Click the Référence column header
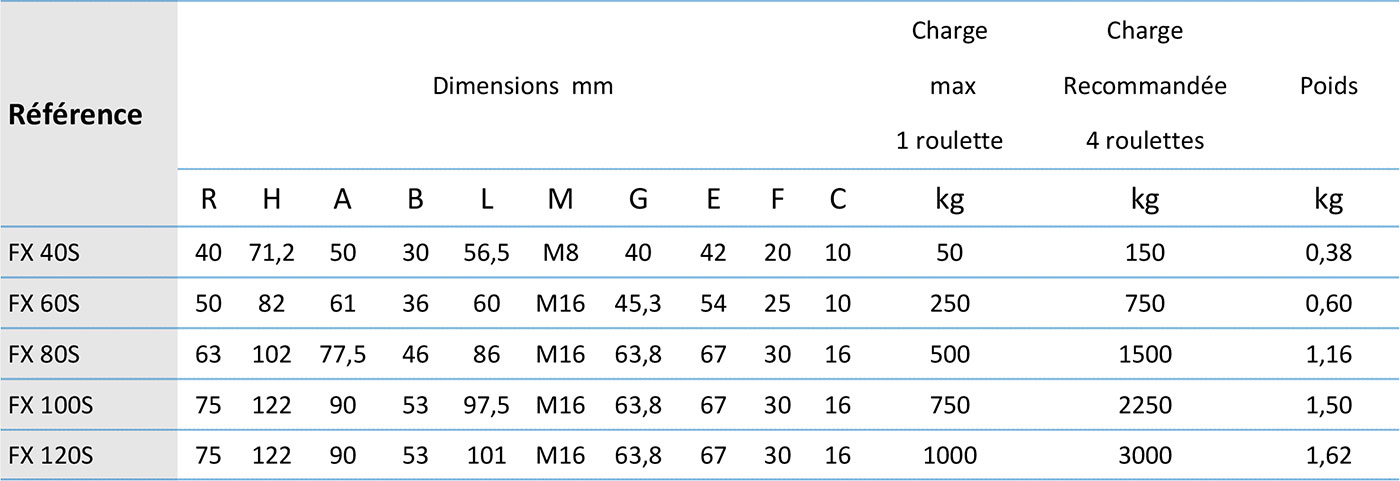1400x481 pixels. [75, 114]
